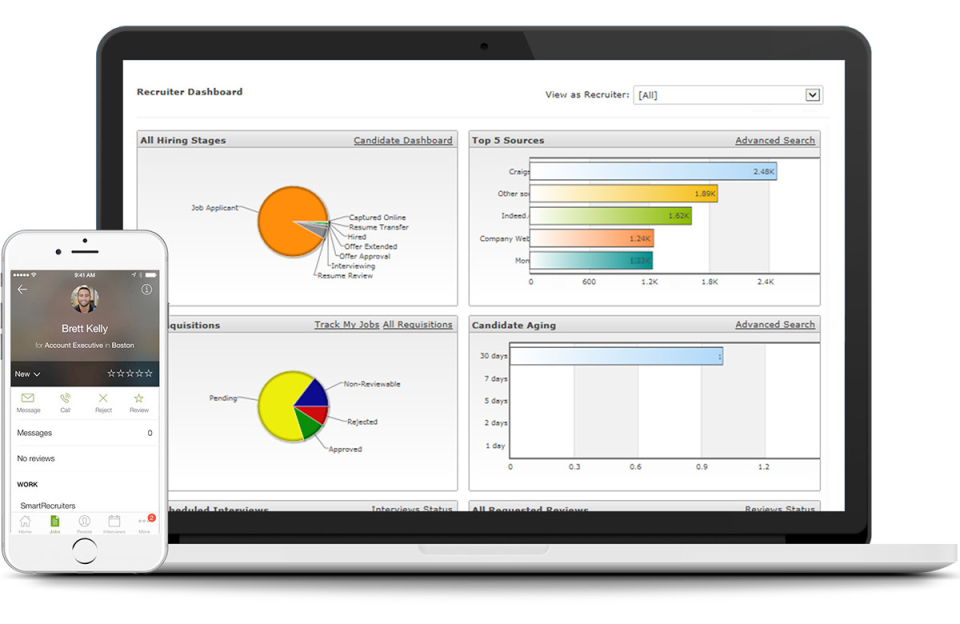Viewport: 960px width, 624px height.
Task: Click the Resume Transfer pie label
Action: click(x=378, y=227)
